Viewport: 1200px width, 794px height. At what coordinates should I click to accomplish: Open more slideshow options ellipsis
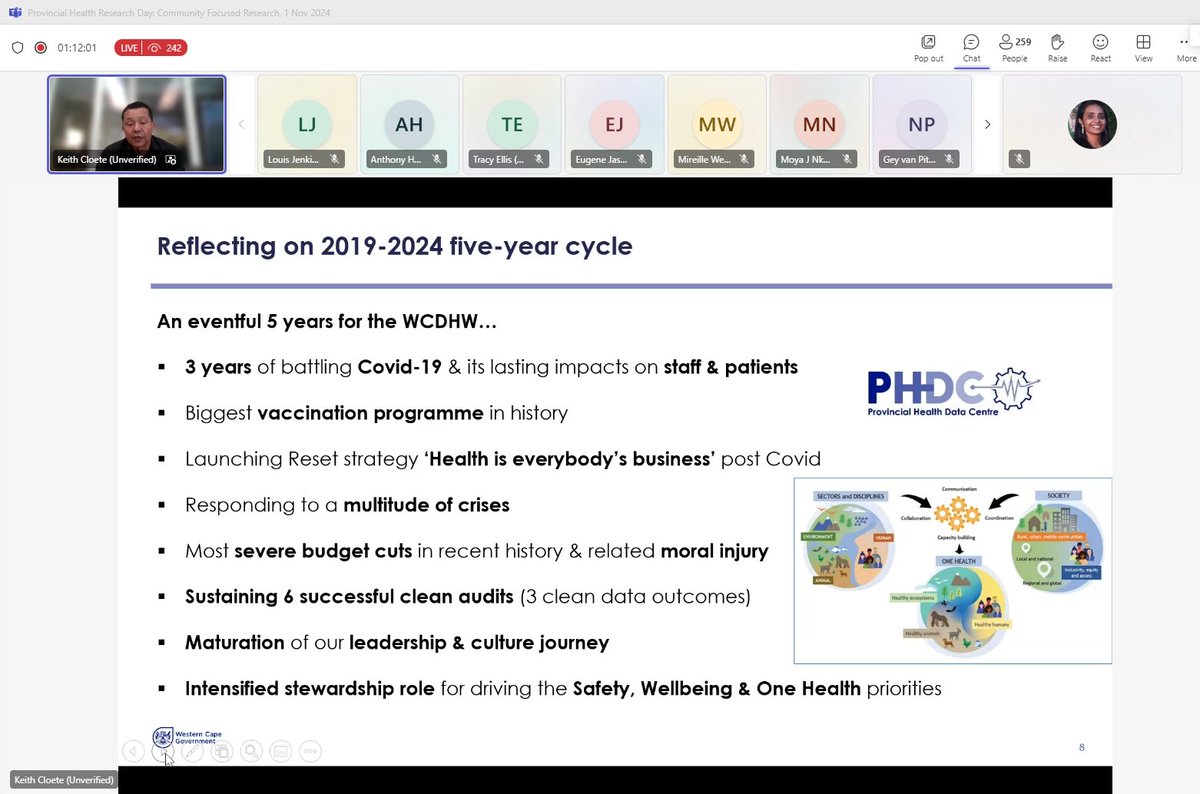click(310, 751)
